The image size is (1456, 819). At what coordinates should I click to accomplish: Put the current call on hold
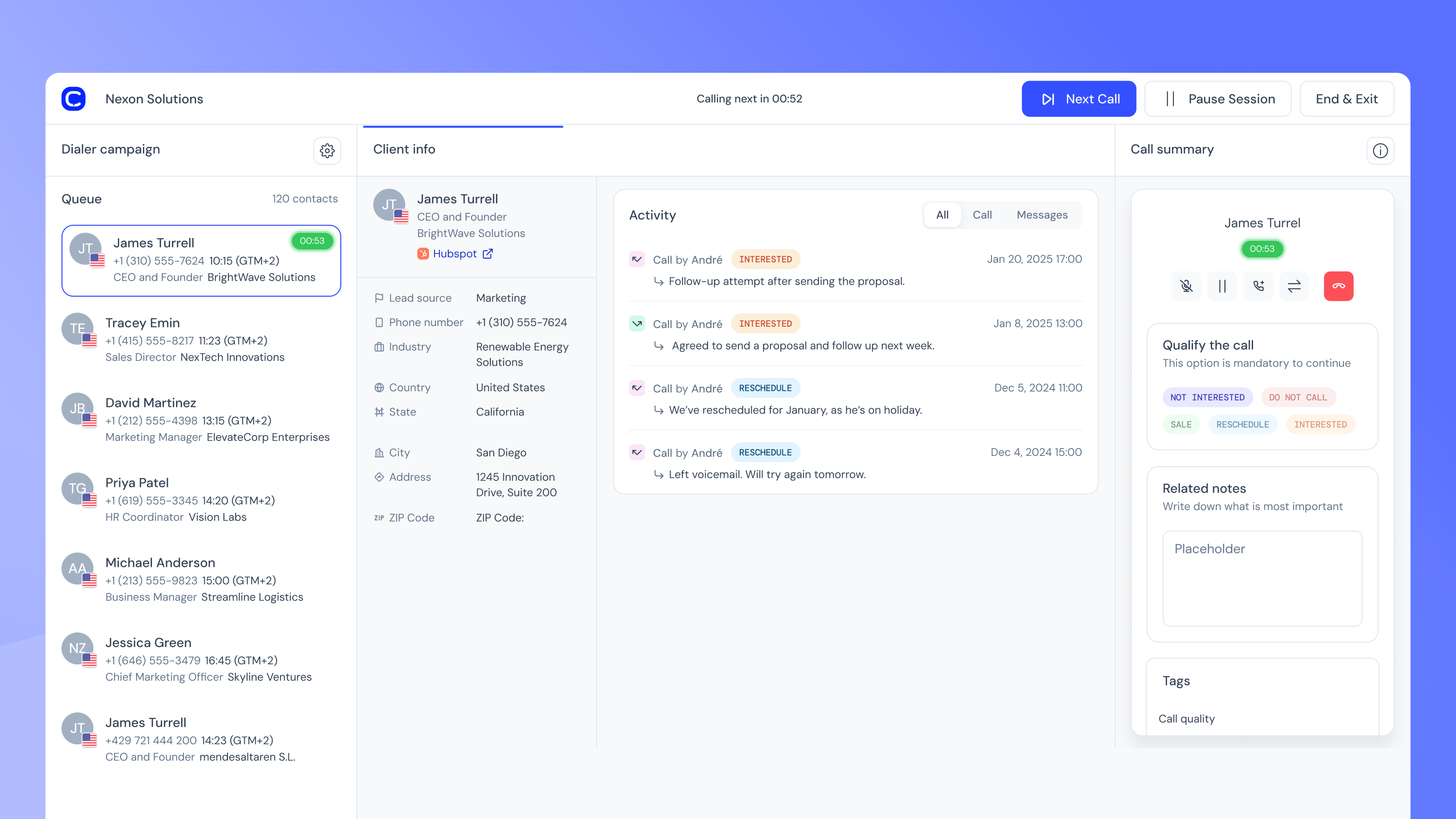tap(1223, 286)
